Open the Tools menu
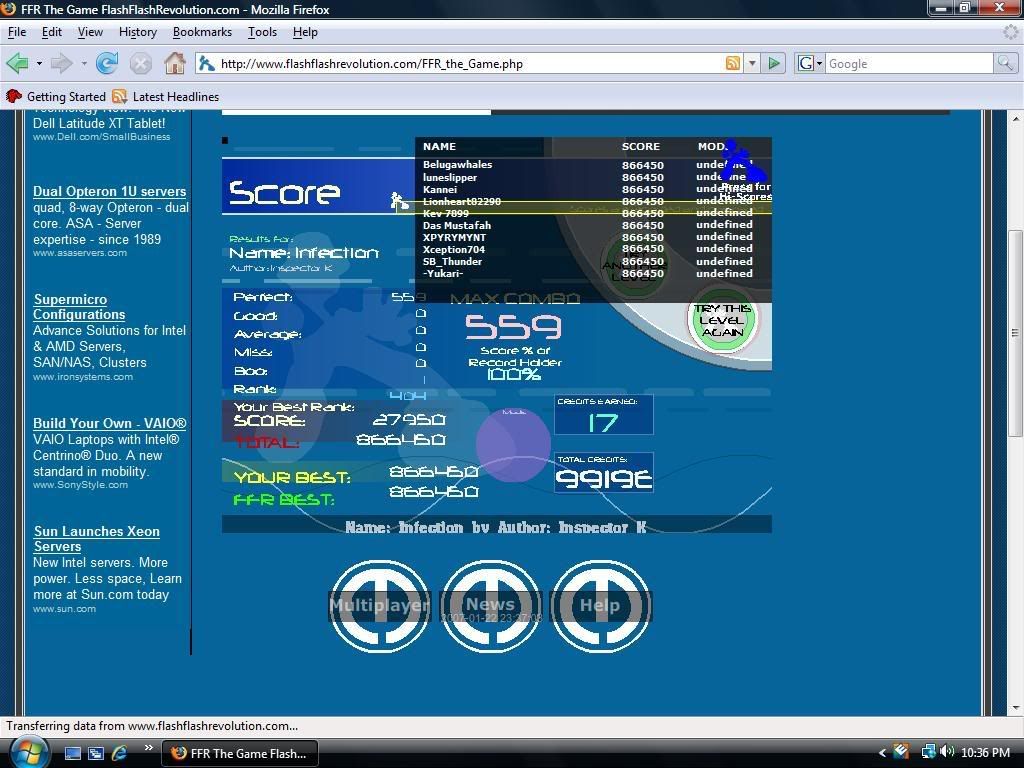Screen dimensions: 1024x768 (x=262, y=32)
